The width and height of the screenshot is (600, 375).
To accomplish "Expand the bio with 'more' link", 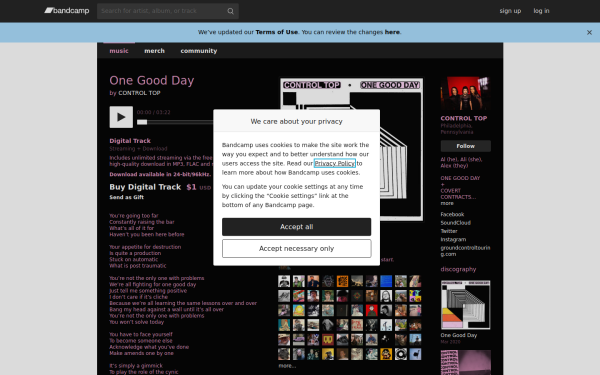I will click(447, 203).
